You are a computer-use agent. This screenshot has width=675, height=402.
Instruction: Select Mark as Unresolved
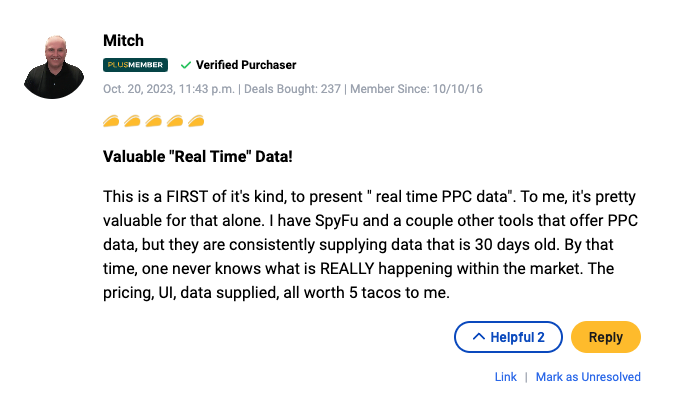pos(588,377)
